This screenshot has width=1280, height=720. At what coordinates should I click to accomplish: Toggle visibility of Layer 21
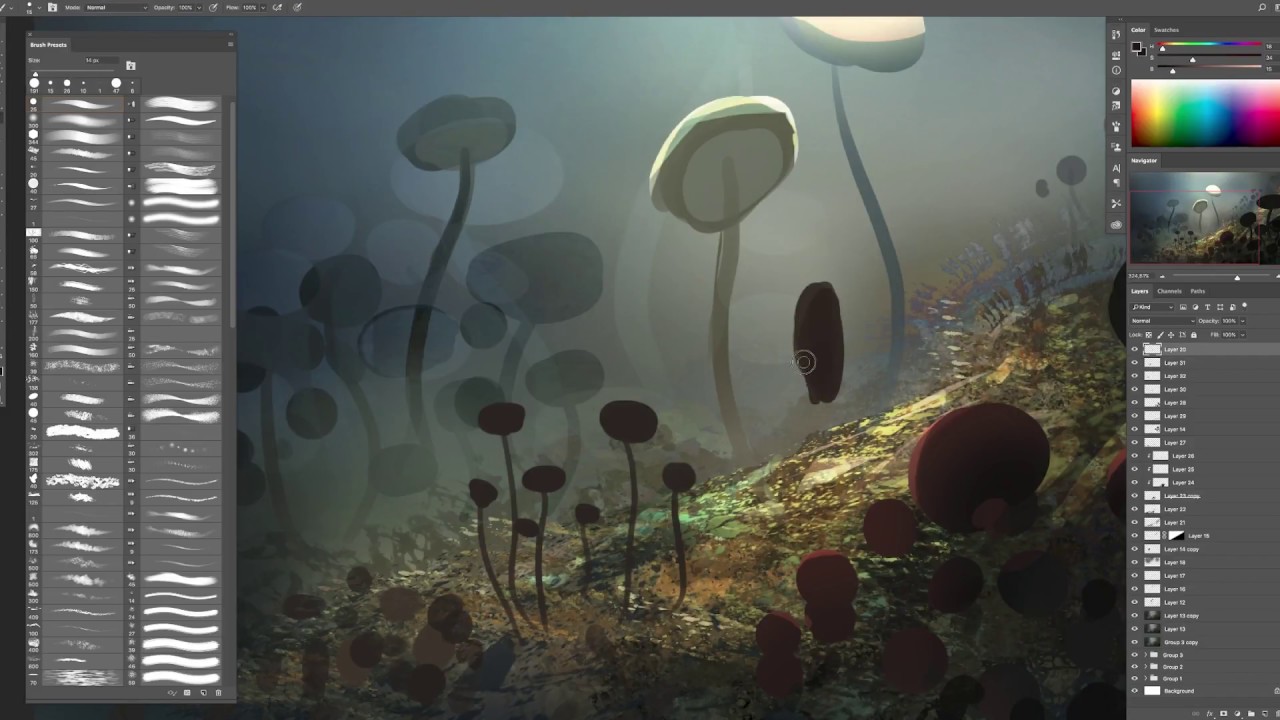click(1134, 522)
